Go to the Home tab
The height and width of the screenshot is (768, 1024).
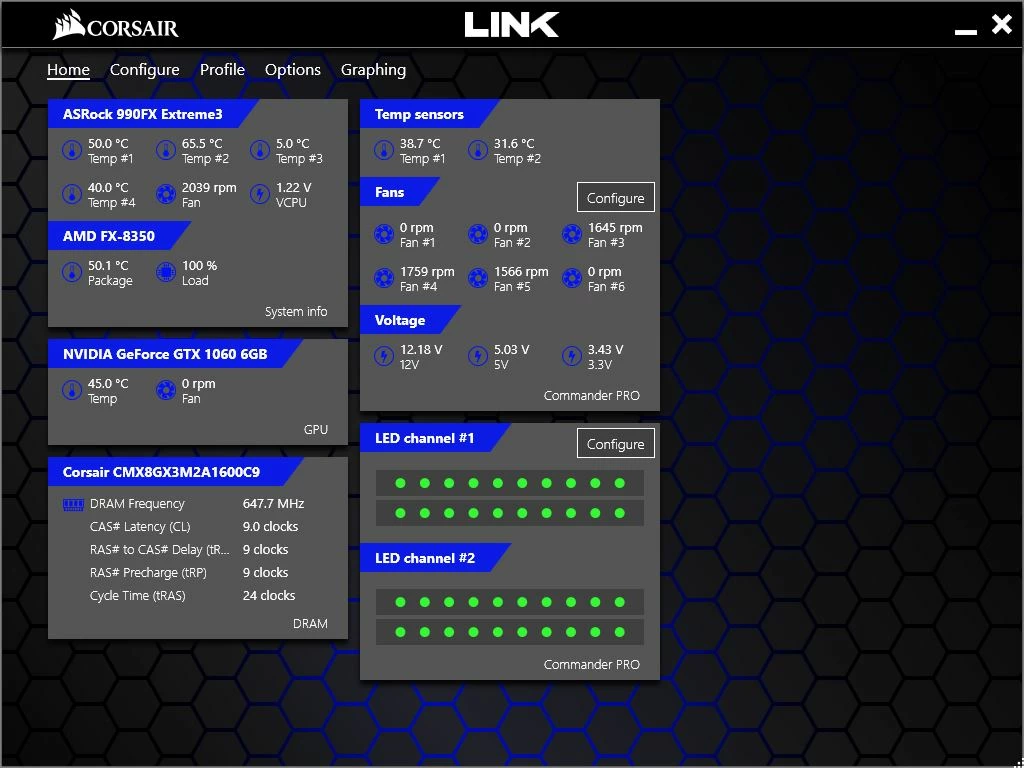68,70
